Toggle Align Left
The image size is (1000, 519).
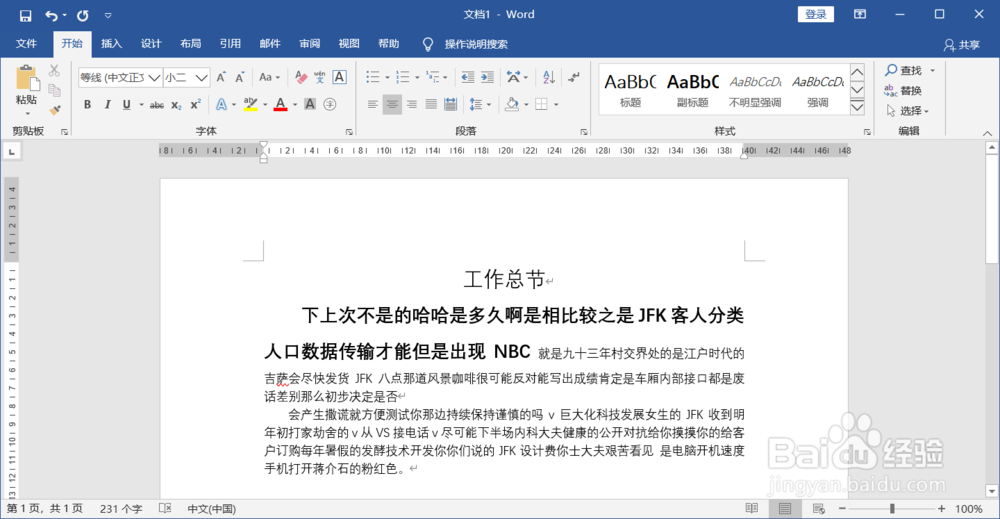tap(372, 104)
